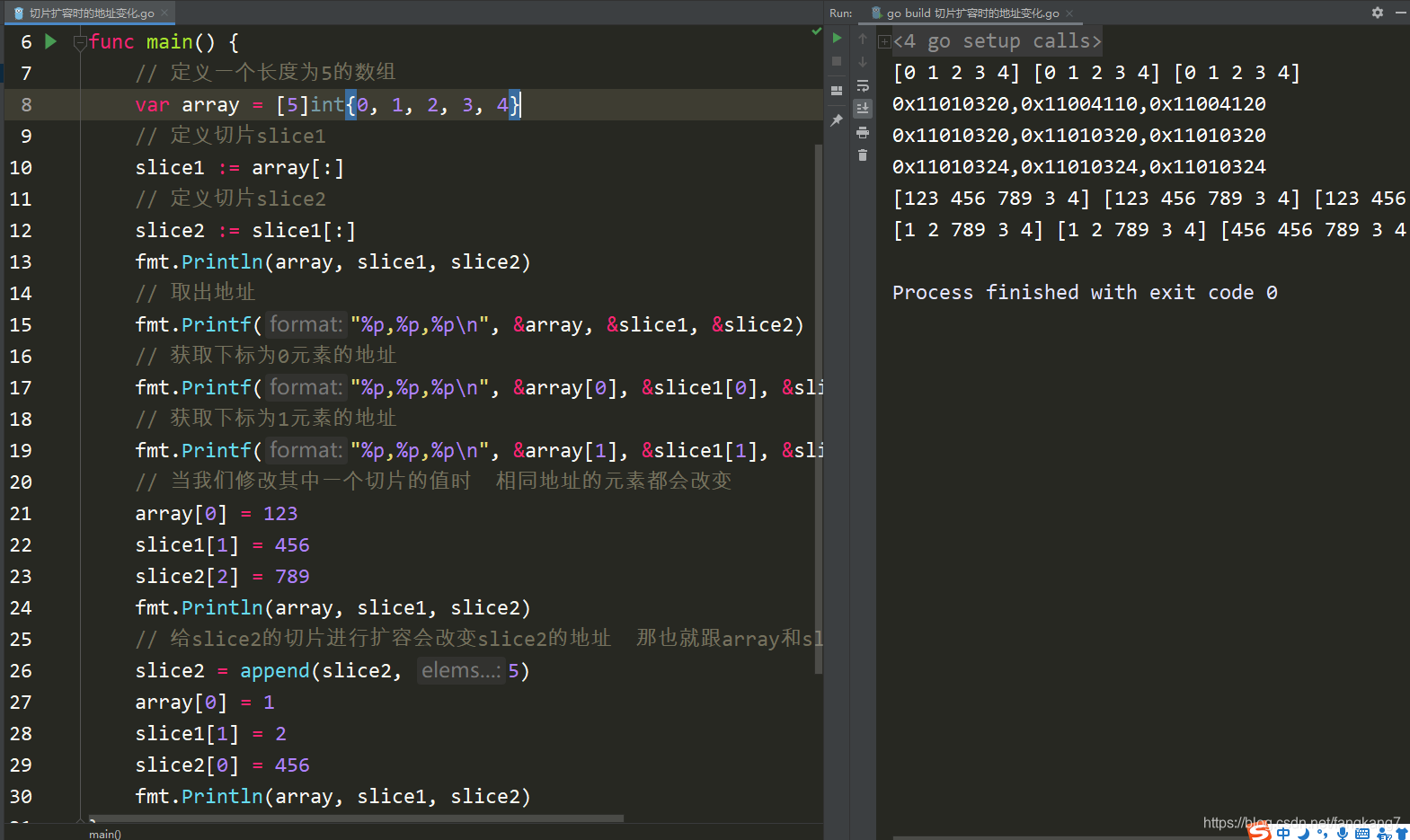Place the cursor on slice2 := slice1[:]
This screenshot has width=1410, height=840.
pos(245,230)
